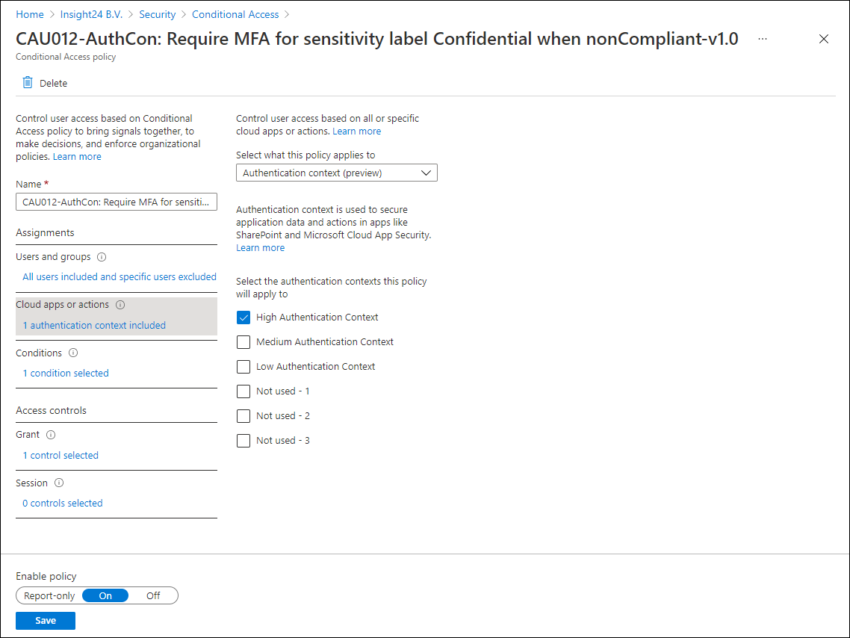This screenshot has height=638, width=850.
Task: Open the policy applies-to dropdown
Action: coord(337,172)
